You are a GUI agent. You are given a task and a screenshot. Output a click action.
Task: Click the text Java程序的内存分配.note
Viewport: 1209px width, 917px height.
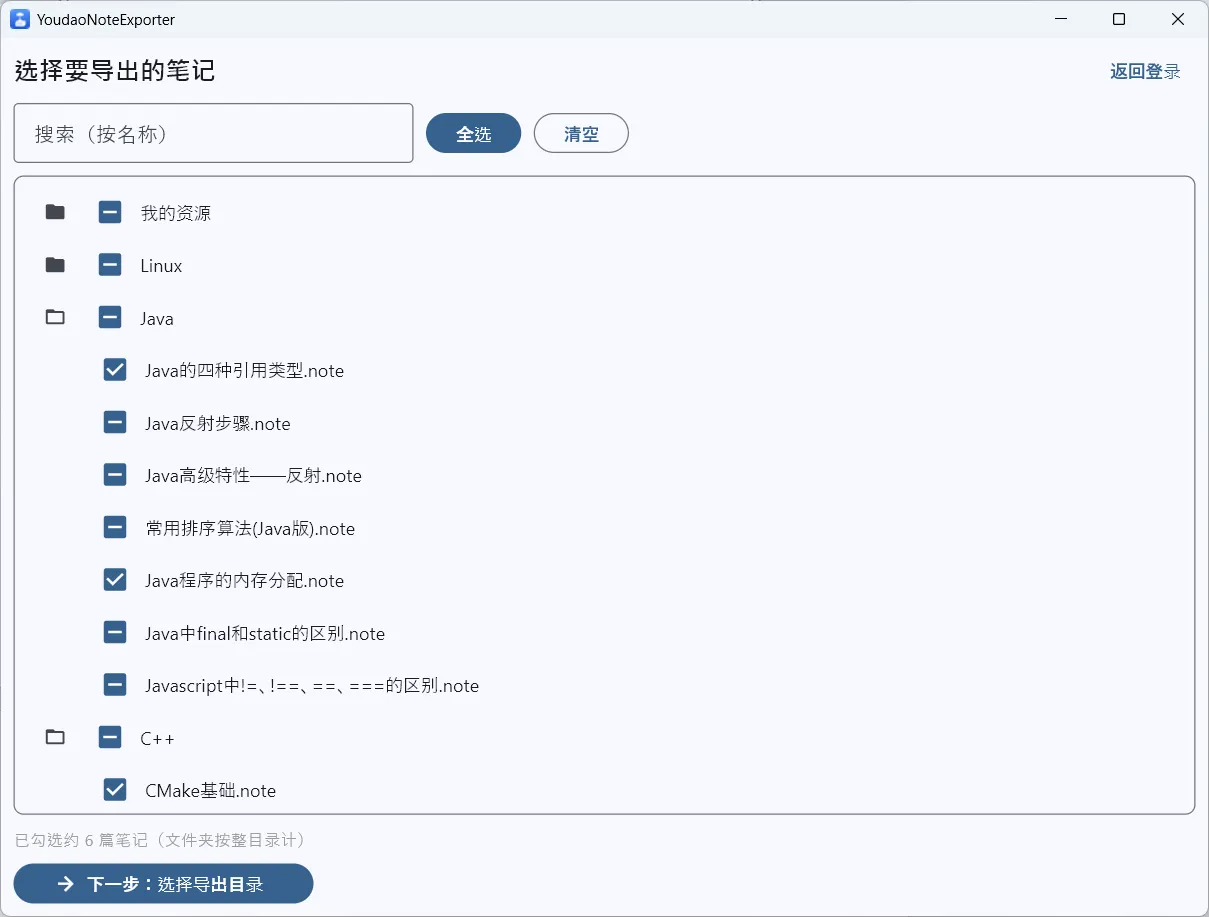[x=244, y=581]
